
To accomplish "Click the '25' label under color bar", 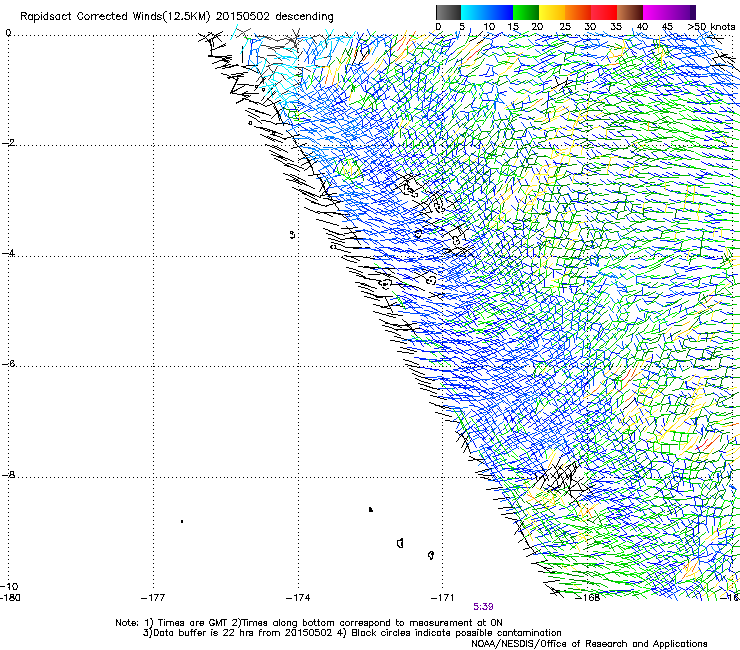I will pyautogui.click(x=565, y=26).
